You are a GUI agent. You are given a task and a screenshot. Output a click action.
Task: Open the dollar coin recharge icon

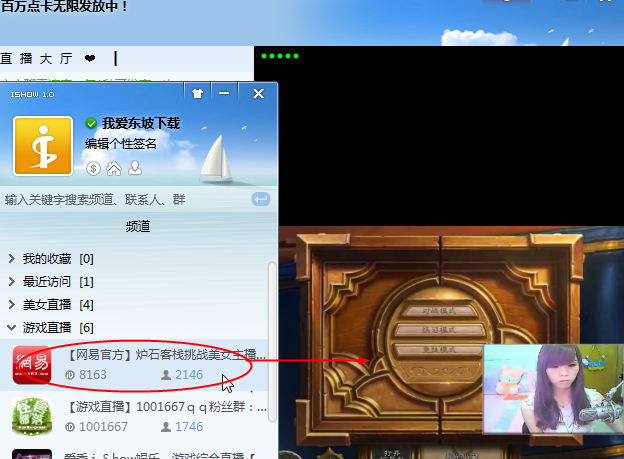tap(93, 169)
